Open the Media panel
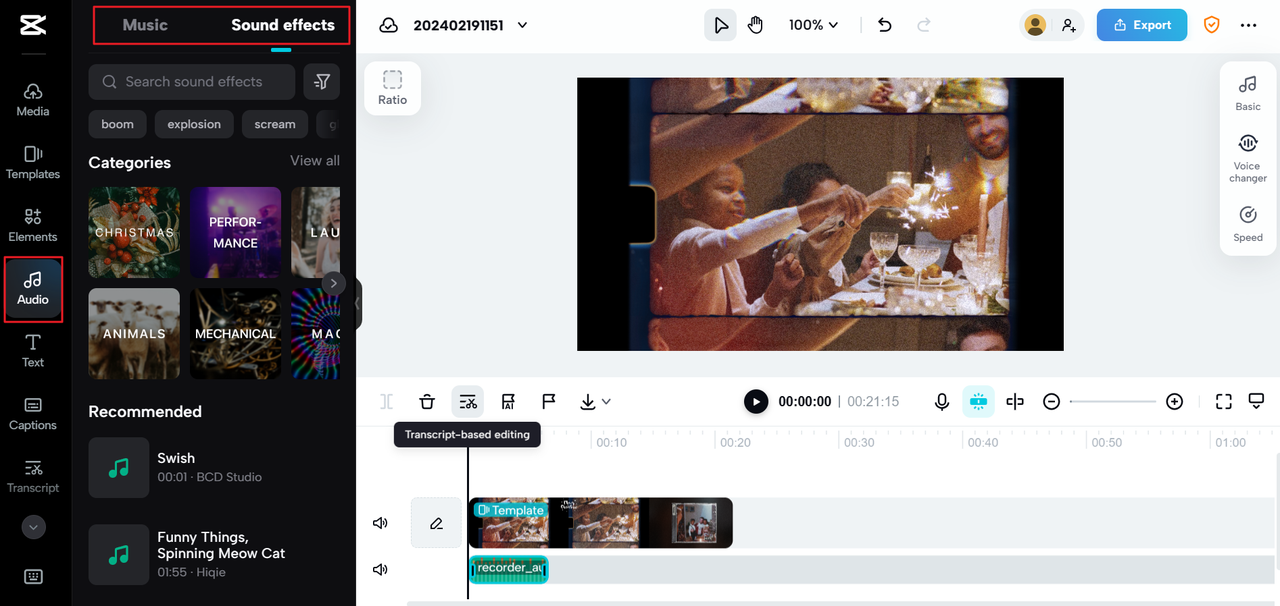This screenshot has width=1280, height=606. [32, 99]
